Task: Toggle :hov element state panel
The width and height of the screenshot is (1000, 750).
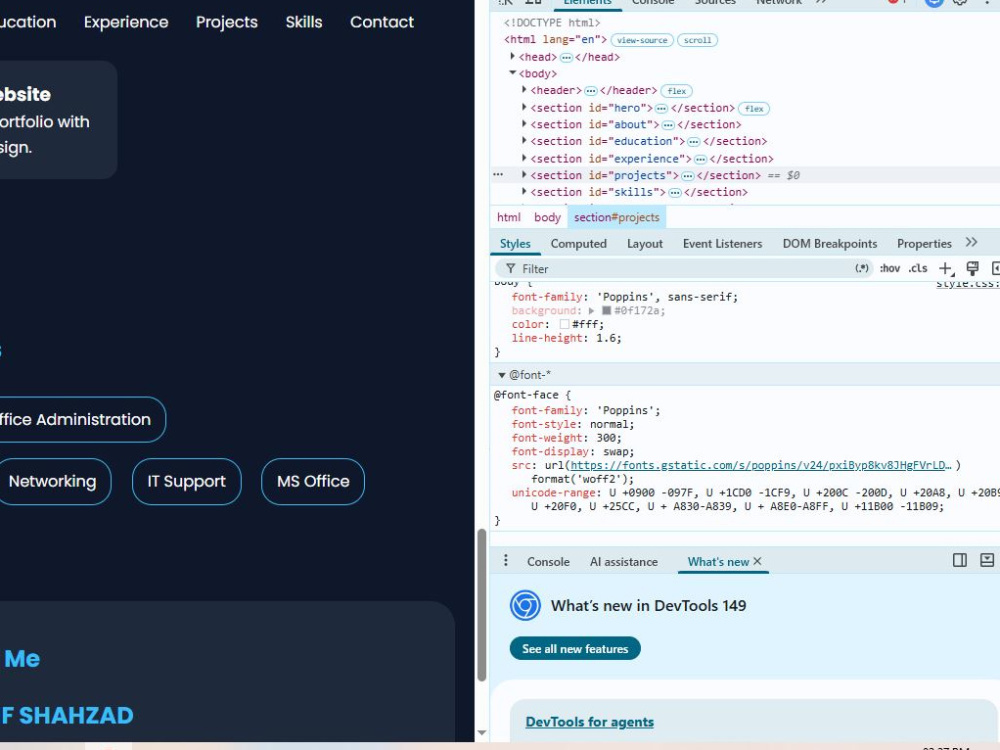Action: point(890,268)
